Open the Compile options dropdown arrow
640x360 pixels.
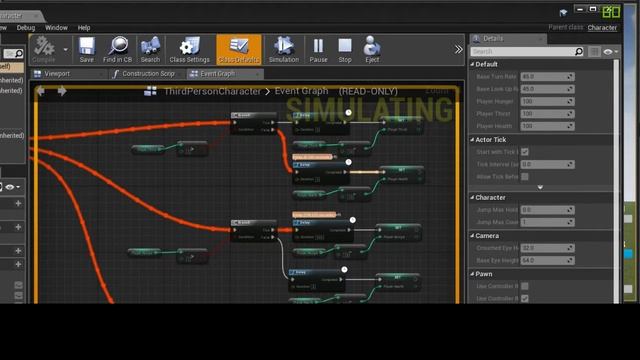[x=65, y=50]
